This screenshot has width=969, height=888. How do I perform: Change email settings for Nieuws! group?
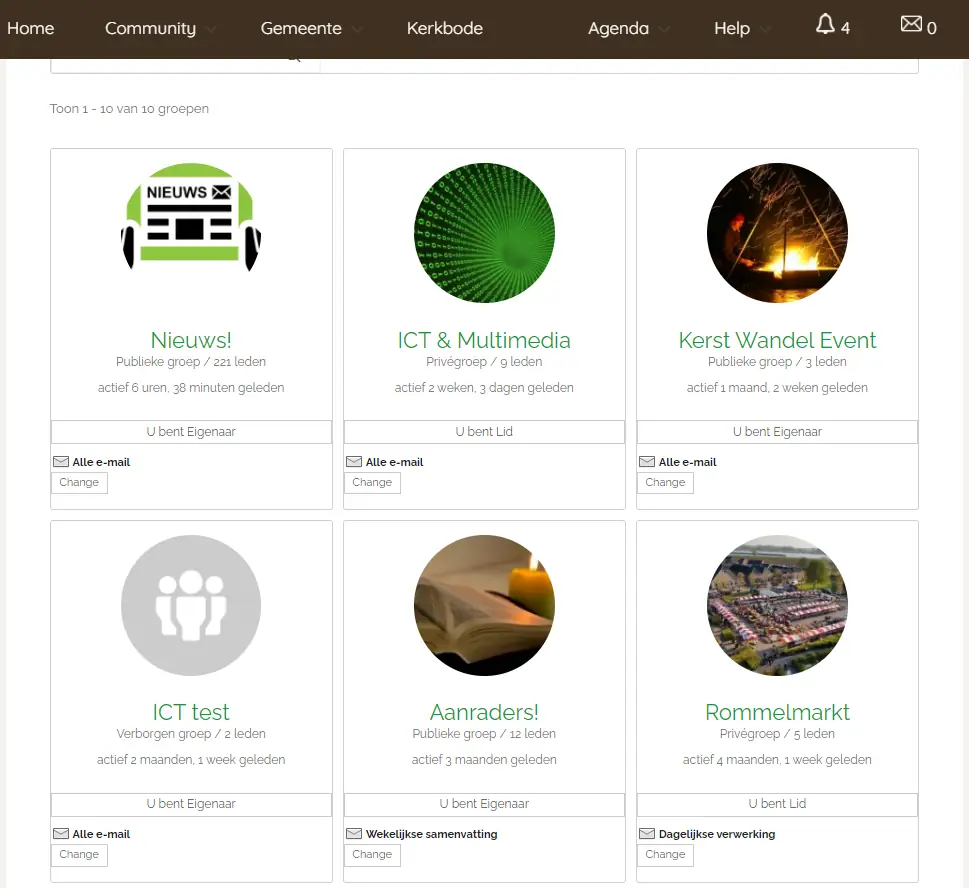[x=79, y=483]
